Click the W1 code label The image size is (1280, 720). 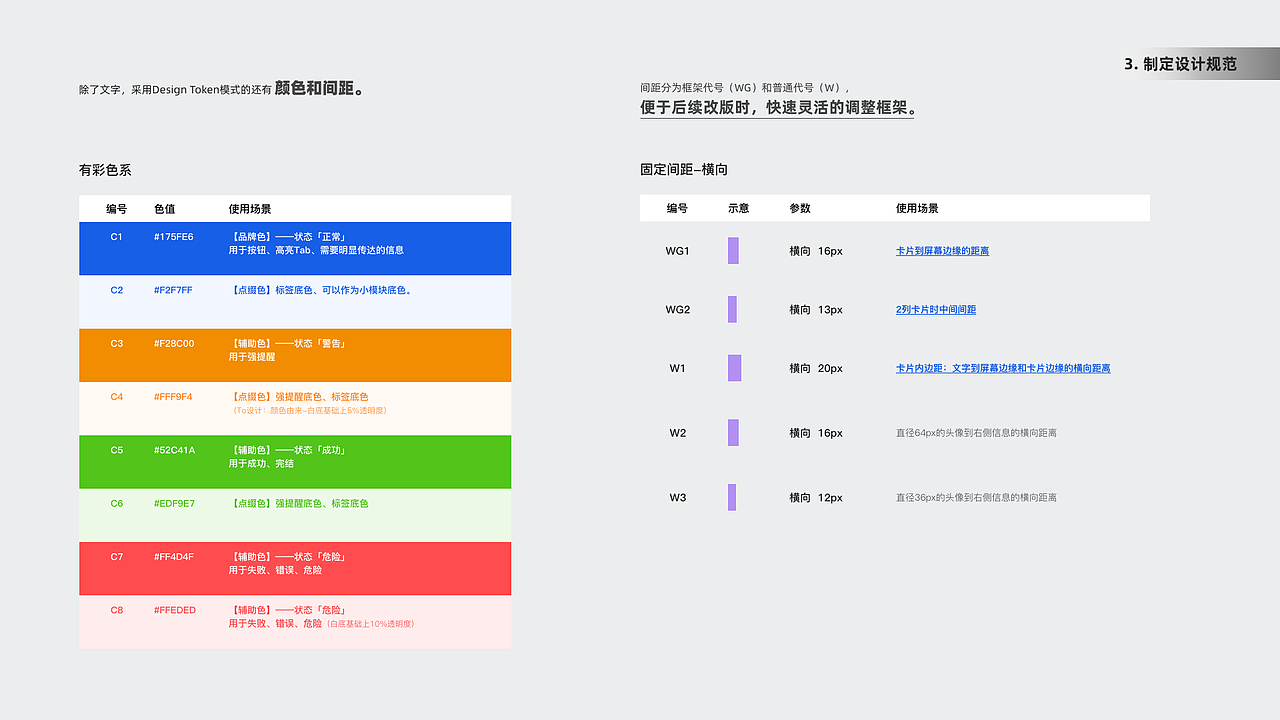(x=678, y=368)
